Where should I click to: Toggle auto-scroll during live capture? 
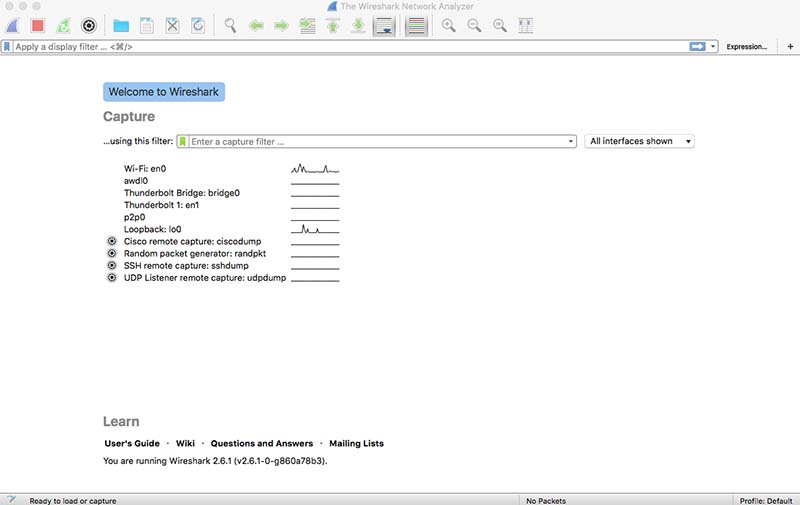point(383,25)
